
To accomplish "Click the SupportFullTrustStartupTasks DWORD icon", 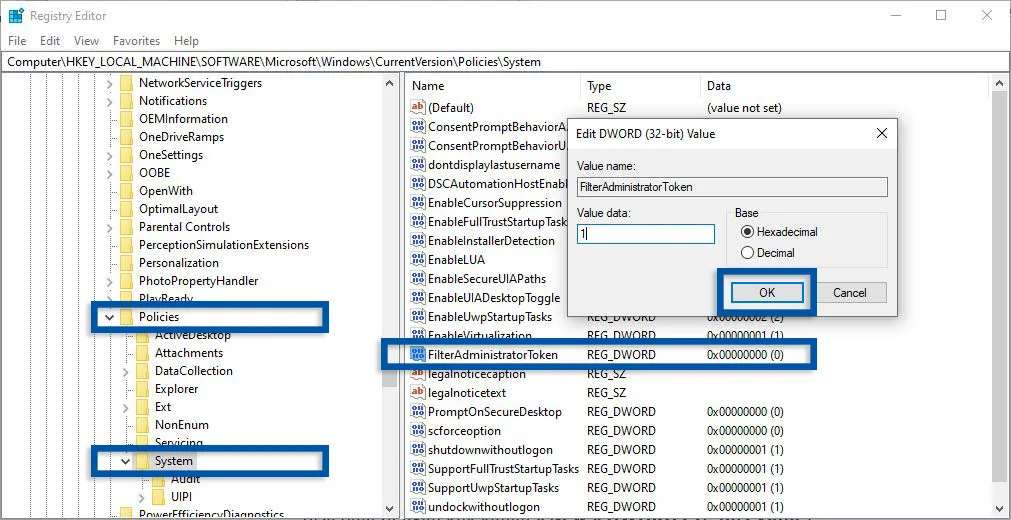I will pos(418,468).
